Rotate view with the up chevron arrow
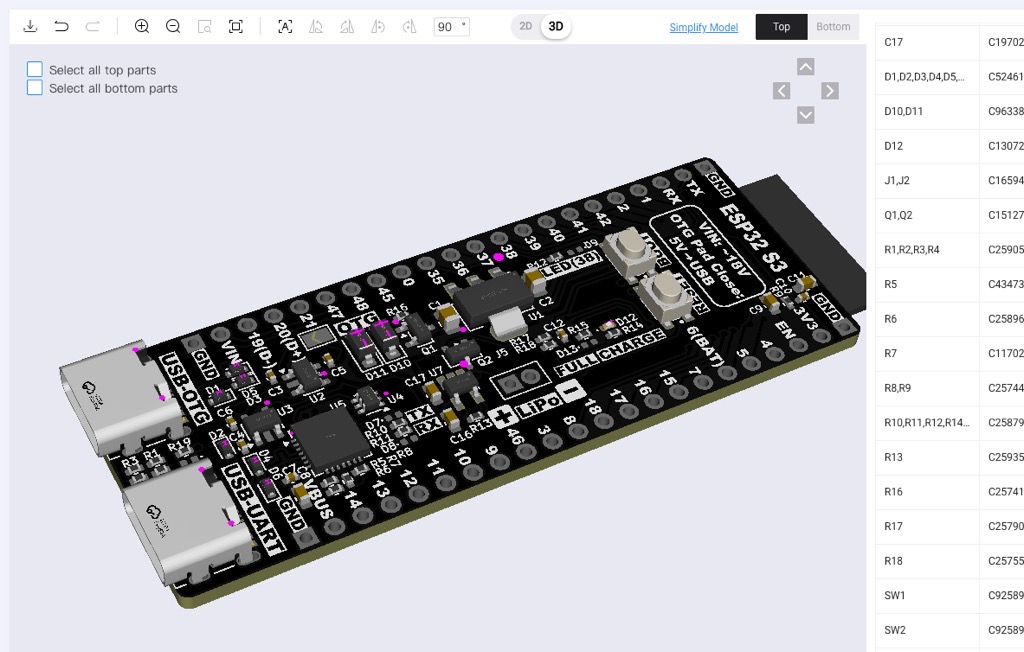Screen dimensions: 1024x652 (x=805, y=67)
